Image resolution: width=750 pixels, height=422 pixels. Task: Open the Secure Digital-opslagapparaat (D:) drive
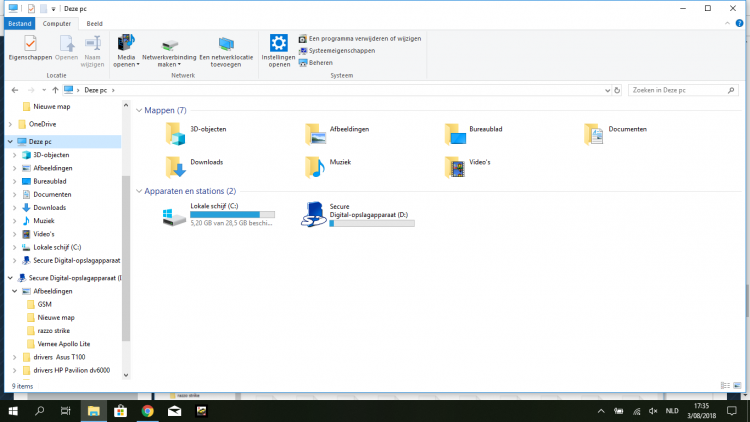[314, 214]
